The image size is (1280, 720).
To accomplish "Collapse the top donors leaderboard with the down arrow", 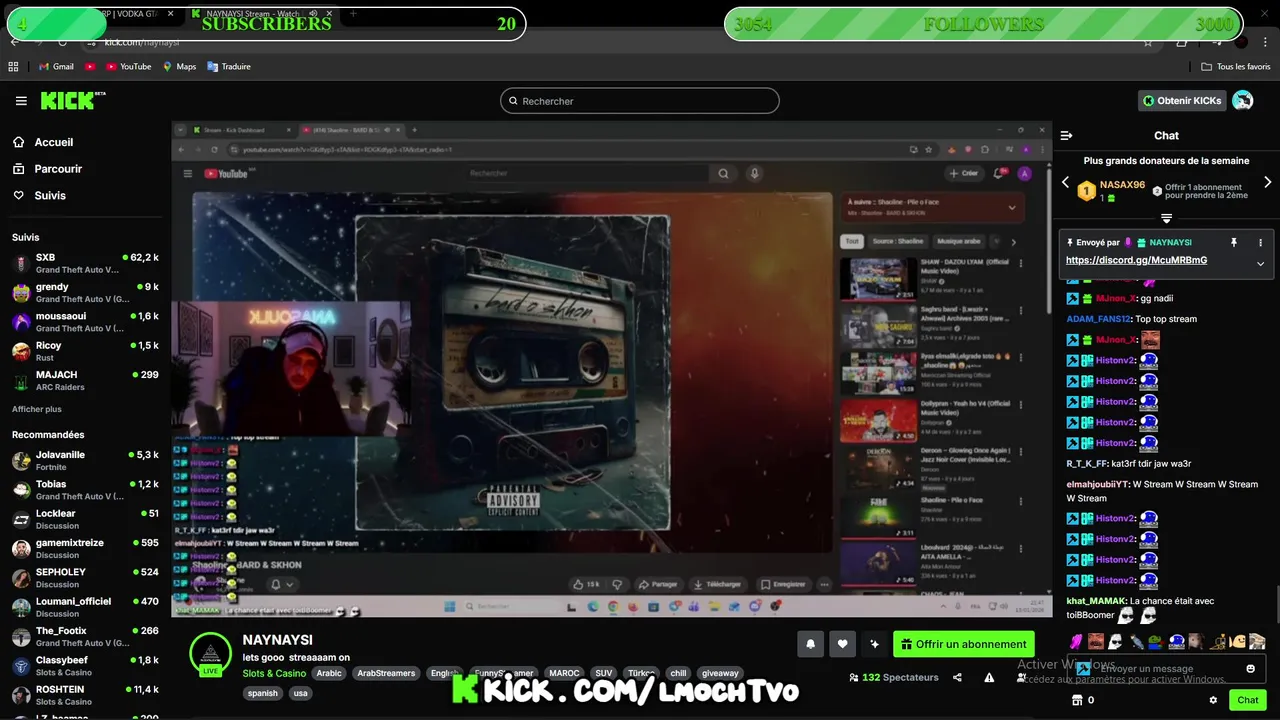I will coord(1166,218).
